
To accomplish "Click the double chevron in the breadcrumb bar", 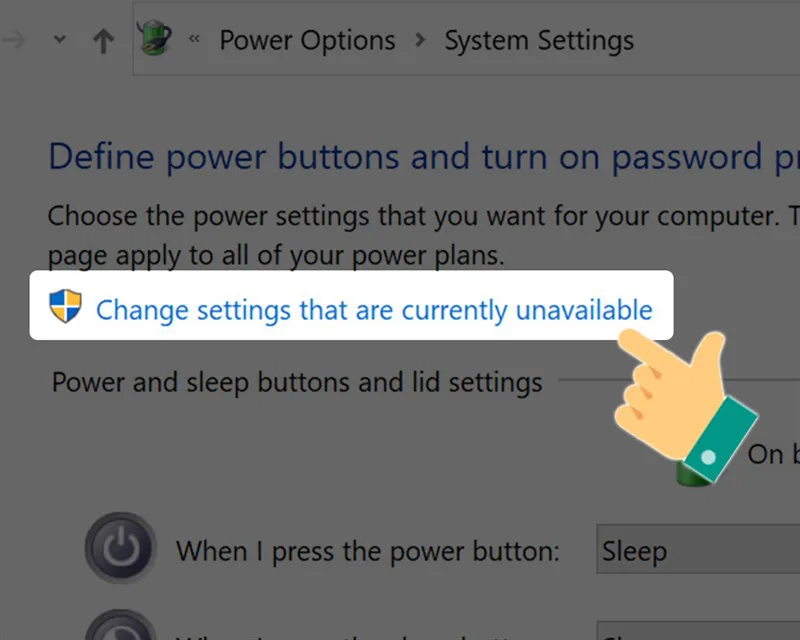I will tap(194, 40).
